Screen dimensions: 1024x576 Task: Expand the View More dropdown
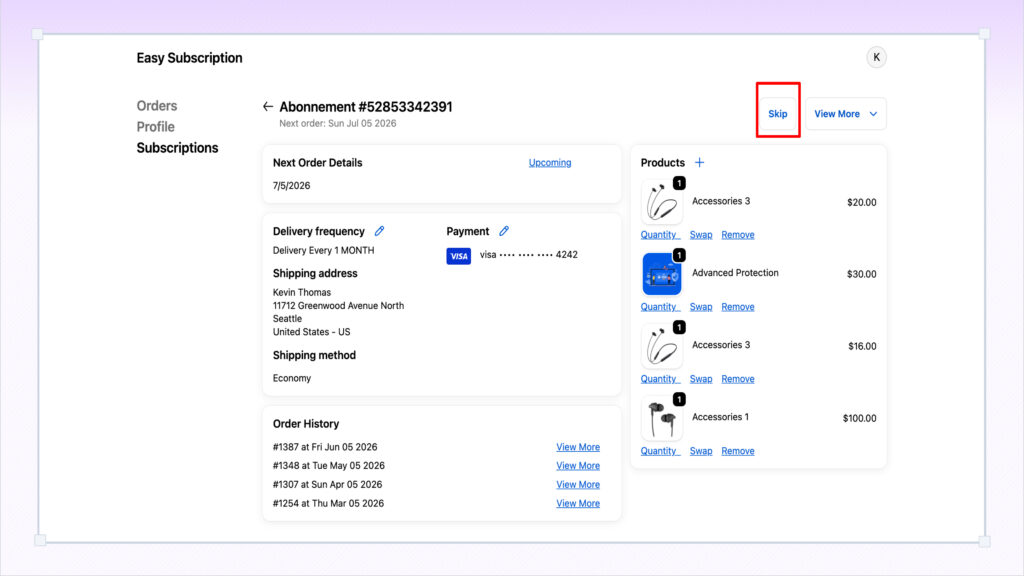846,114
